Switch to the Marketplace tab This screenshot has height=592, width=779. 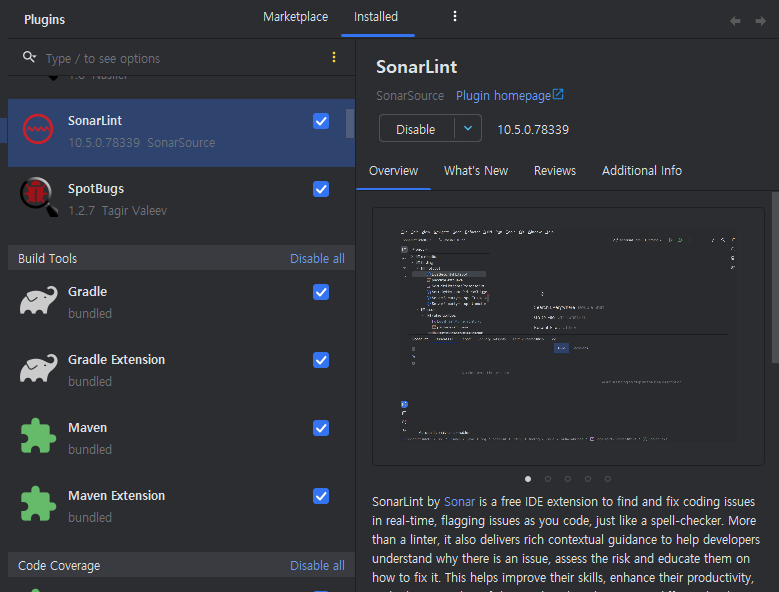(296, 17)
